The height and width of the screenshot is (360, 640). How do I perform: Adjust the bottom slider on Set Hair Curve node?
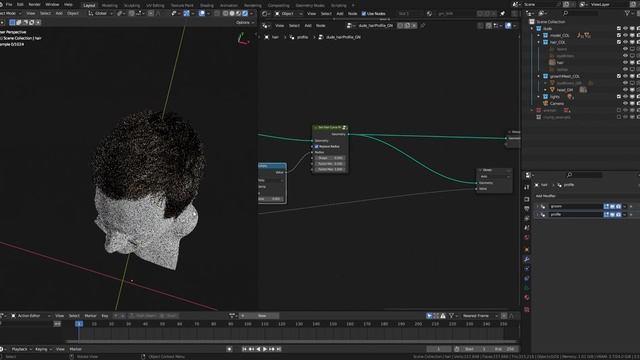[x=330, y=169]
